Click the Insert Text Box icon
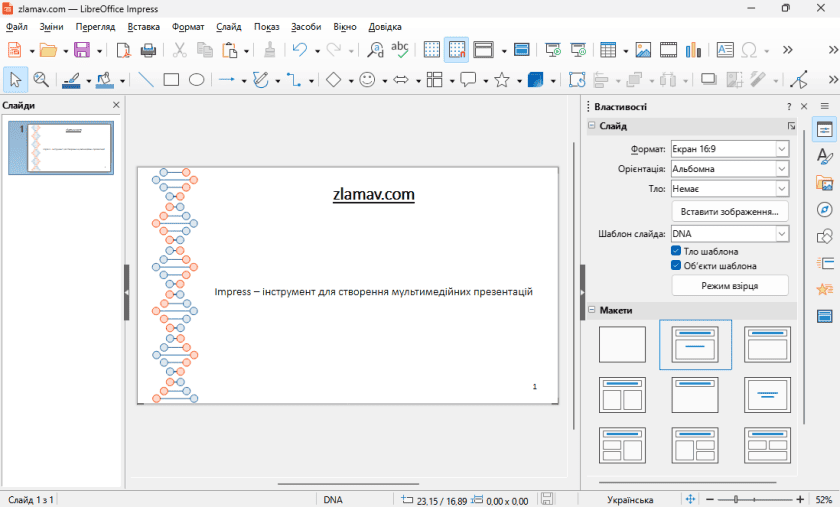Viewport: 840px width, 507px height. pyautogui.click(x=725, y=49)
